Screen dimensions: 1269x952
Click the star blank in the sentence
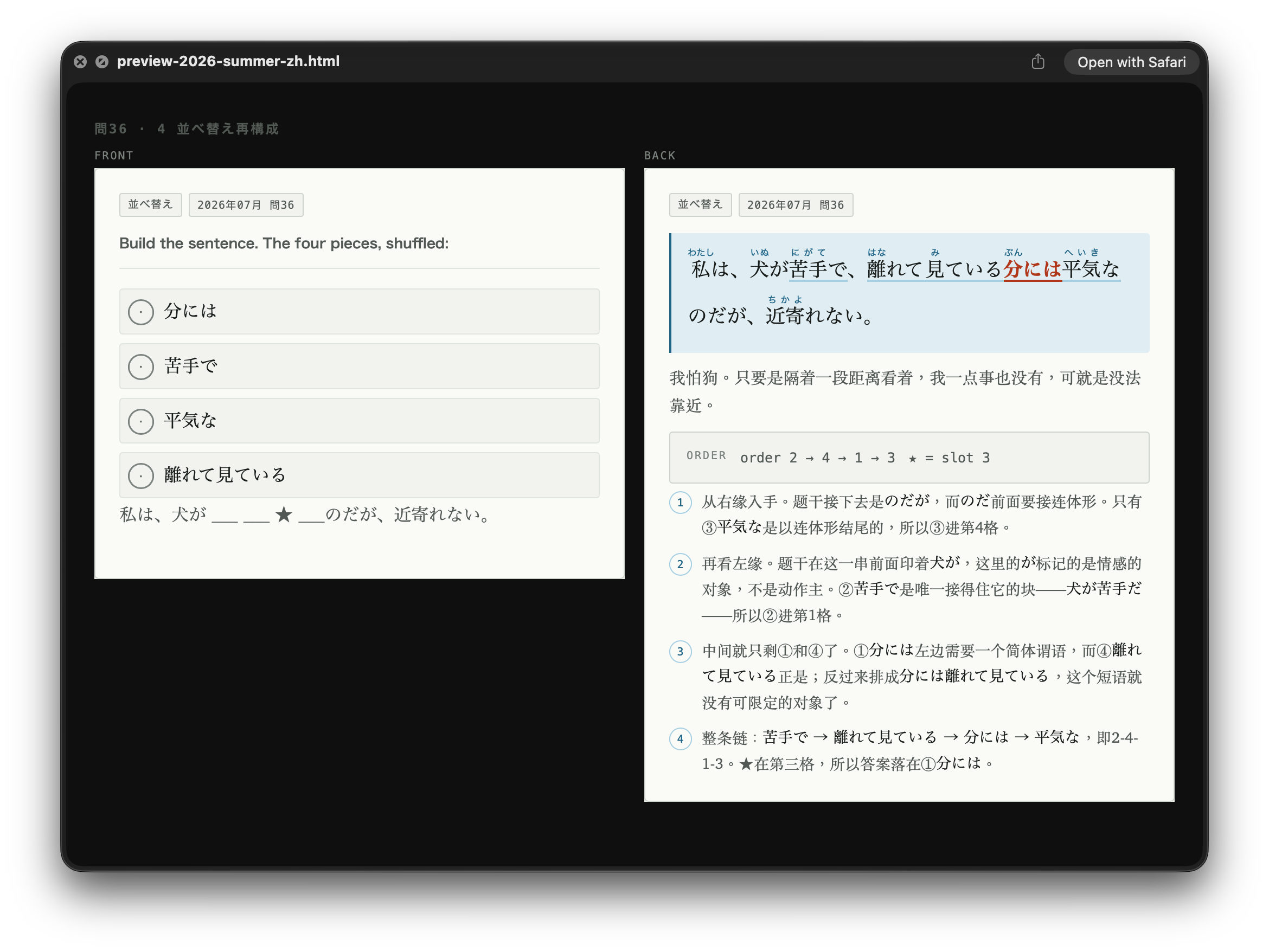[x=284, y=514]
